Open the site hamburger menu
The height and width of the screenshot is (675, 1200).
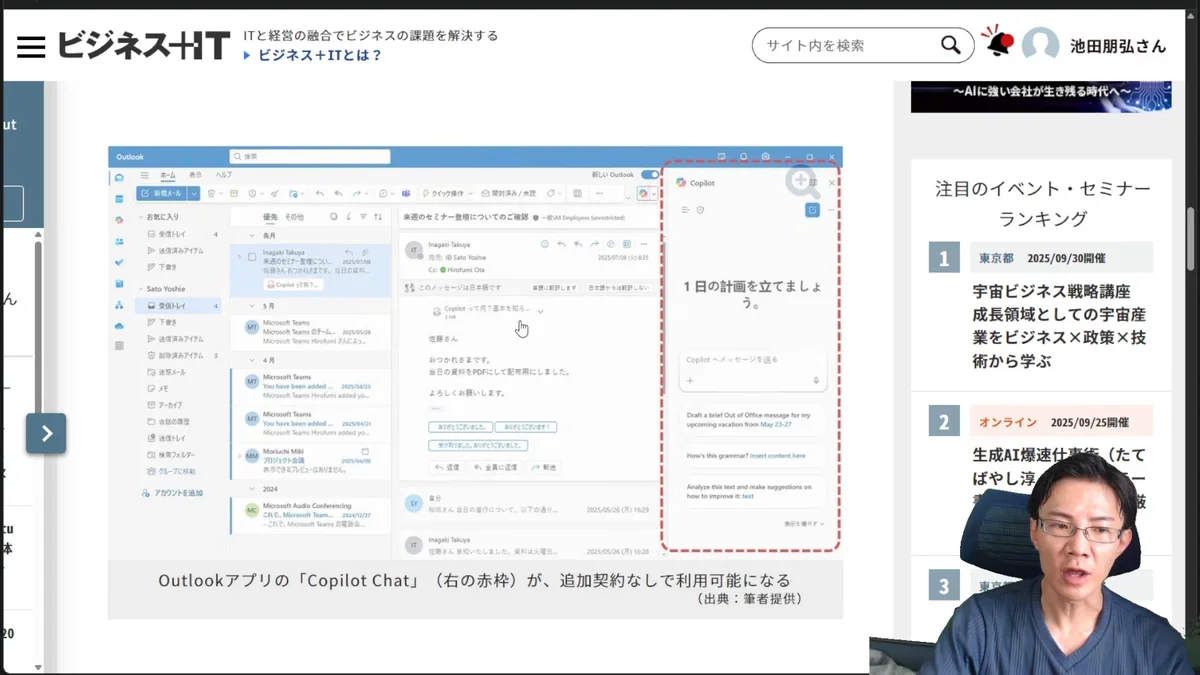31,46
